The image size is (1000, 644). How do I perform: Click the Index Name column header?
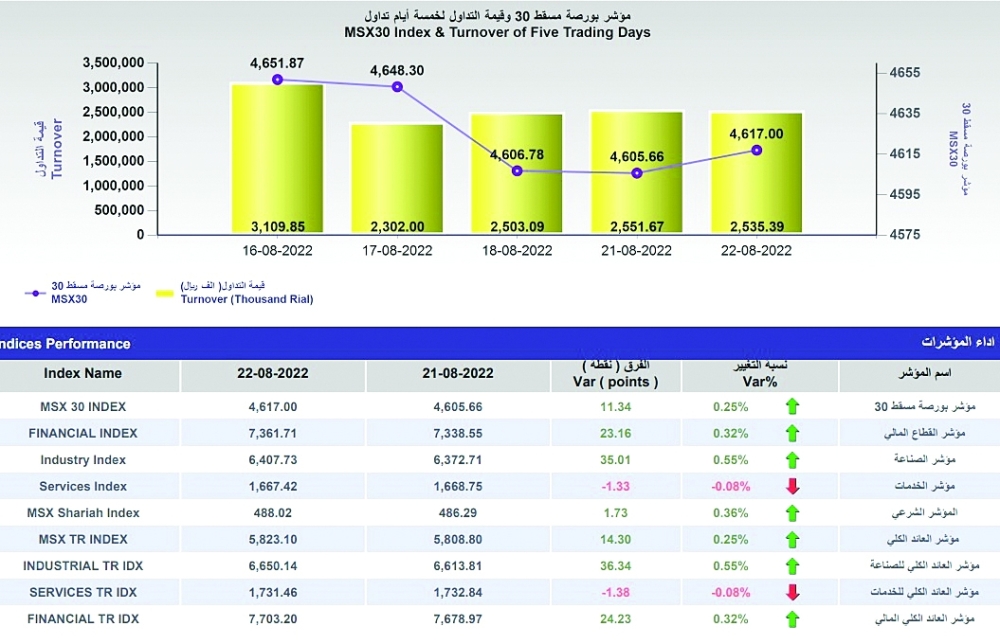coord(83,374)
